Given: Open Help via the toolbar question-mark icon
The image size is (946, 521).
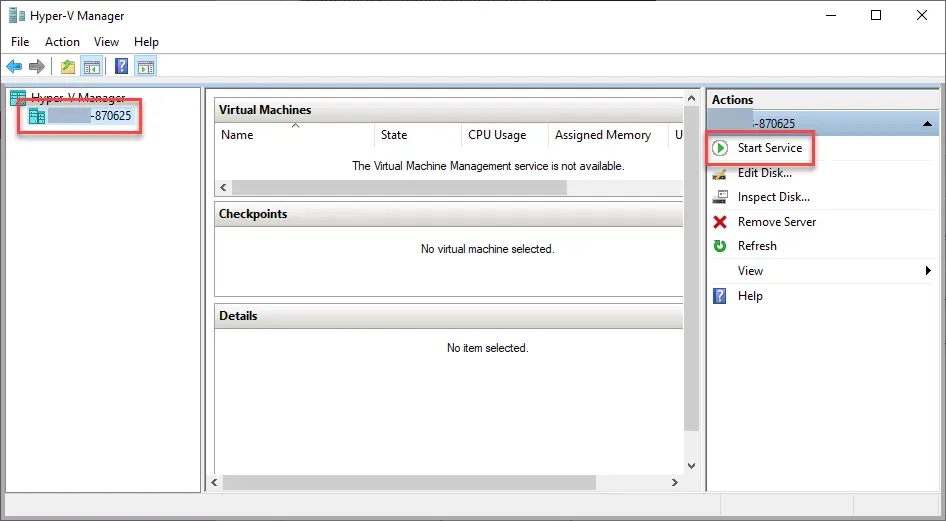Looking at the screenshot, I should pos(121,66).
